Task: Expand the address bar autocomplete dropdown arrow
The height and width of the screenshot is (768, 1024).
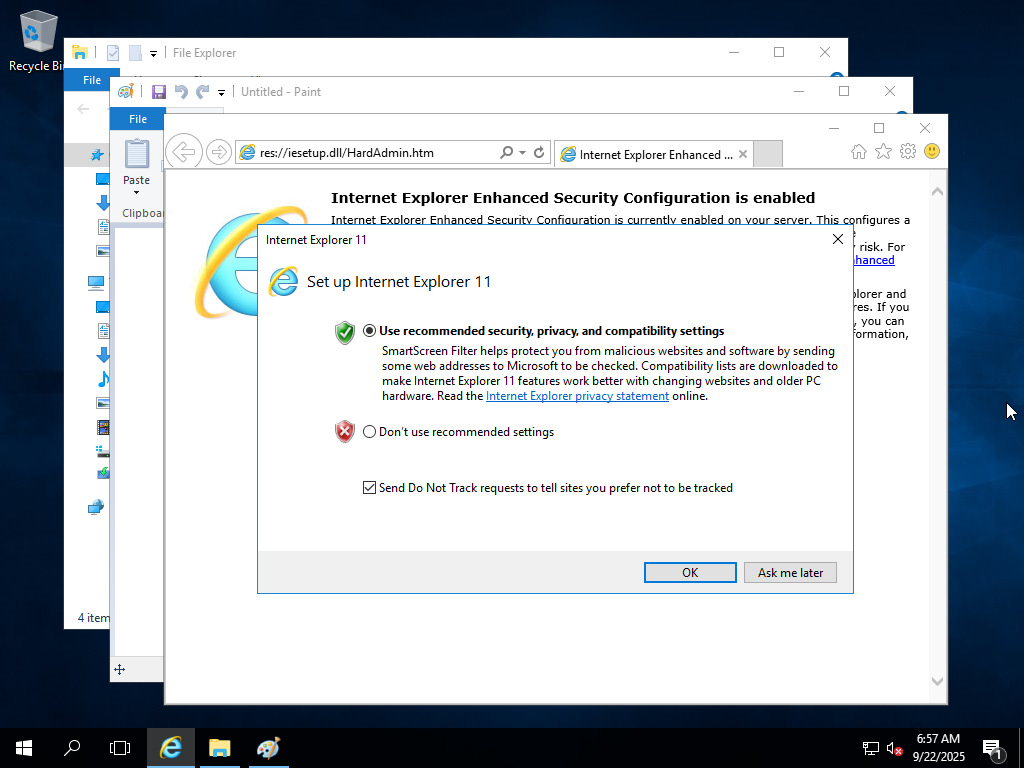Action: [x=523, y=153]
